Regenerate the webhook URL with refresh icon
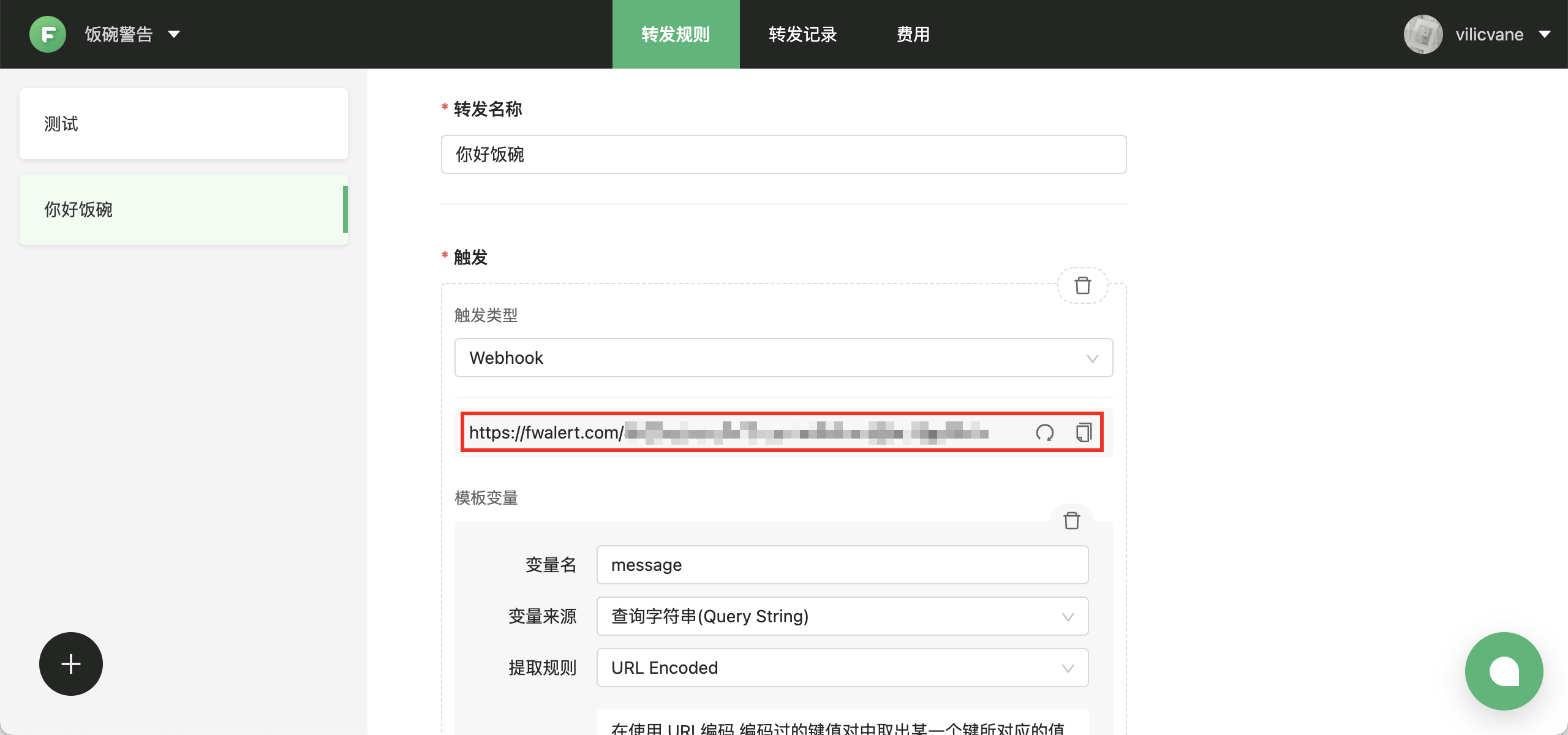 coord(1045,432)
